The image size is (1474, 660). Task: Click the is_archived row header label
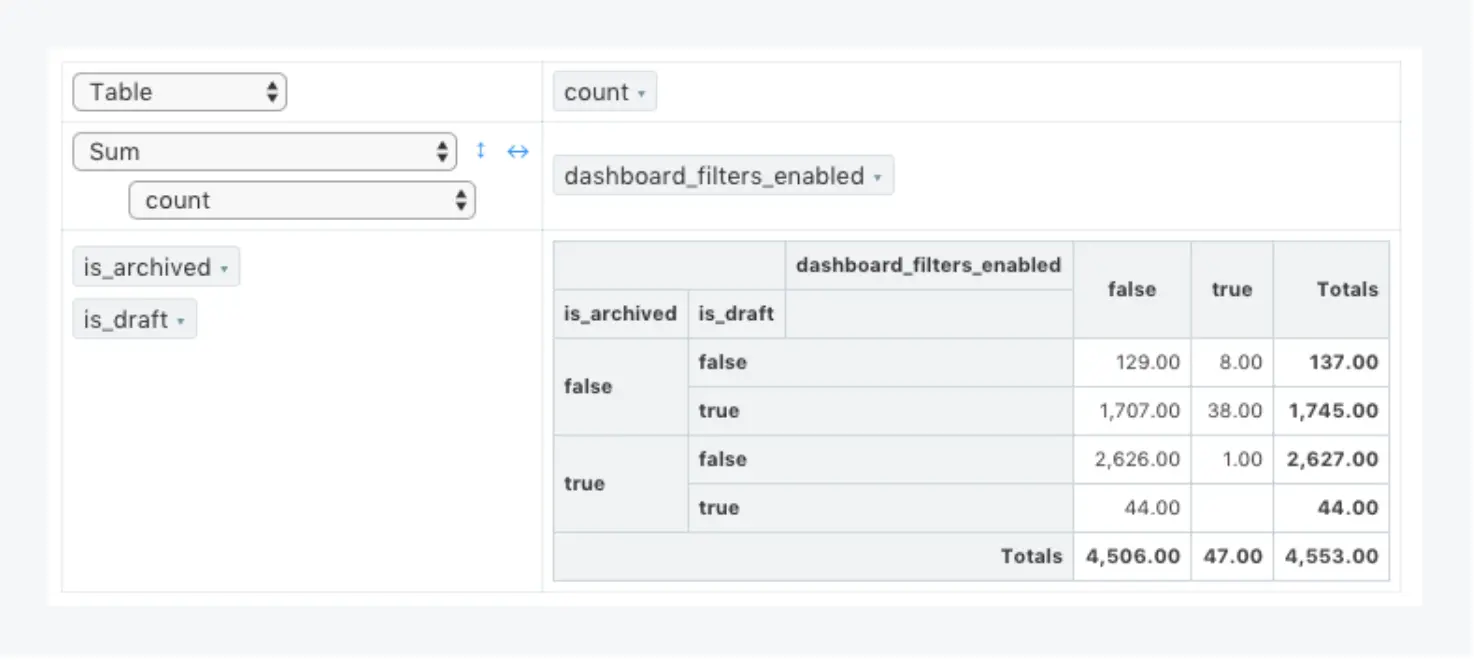pos(620,314)
